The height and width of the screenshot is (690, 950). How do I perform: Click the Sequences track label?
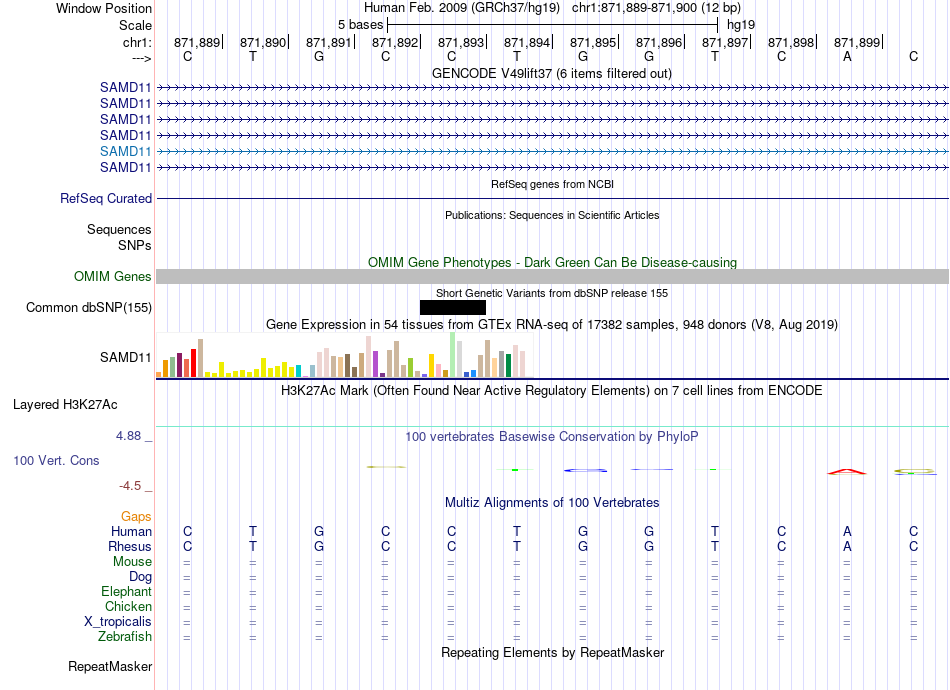[x=119, y=229]
